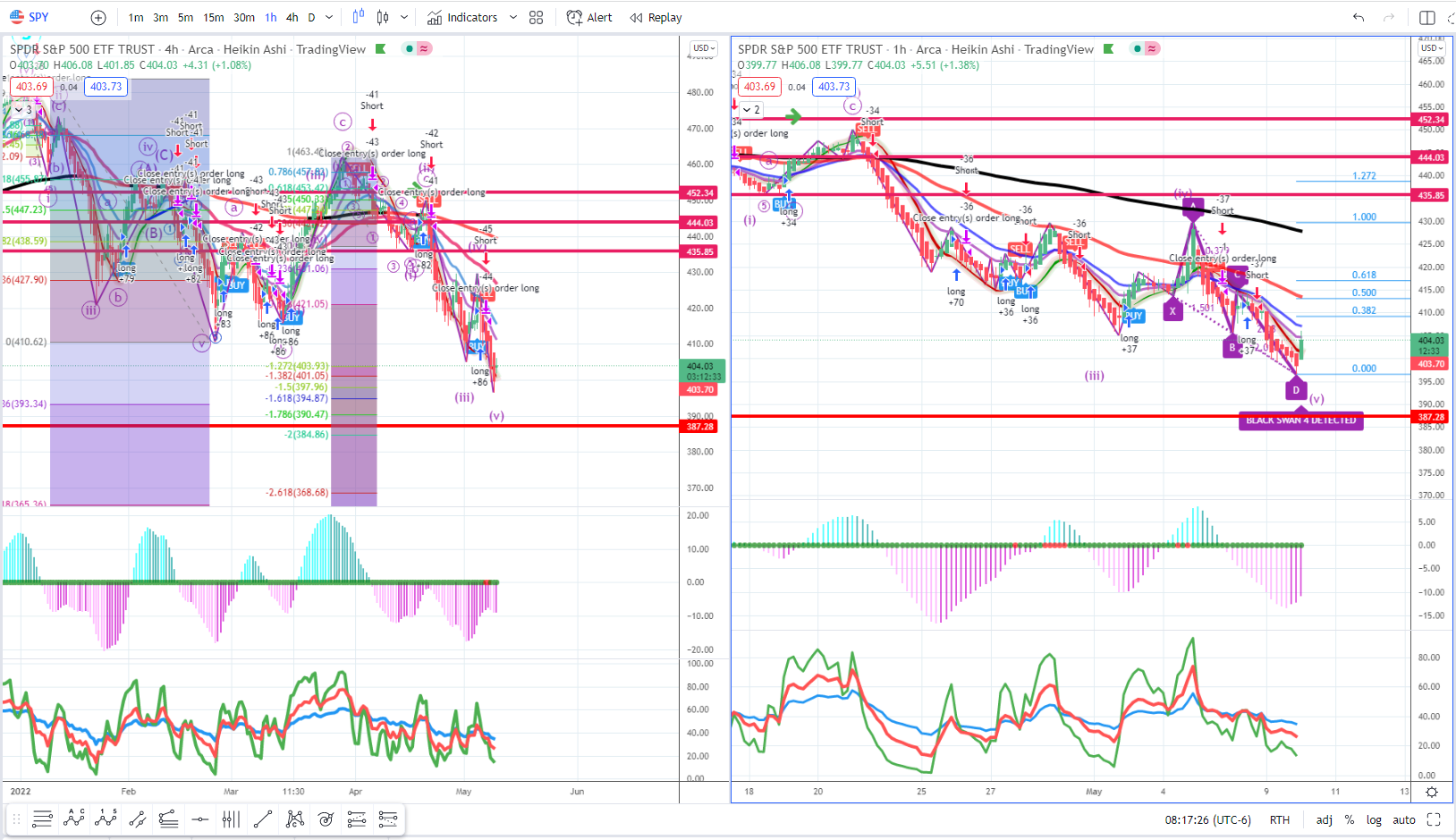1456x840 pixels.
Task: Click green flag next to 4h chart title
Action: (x=380, y=49)
